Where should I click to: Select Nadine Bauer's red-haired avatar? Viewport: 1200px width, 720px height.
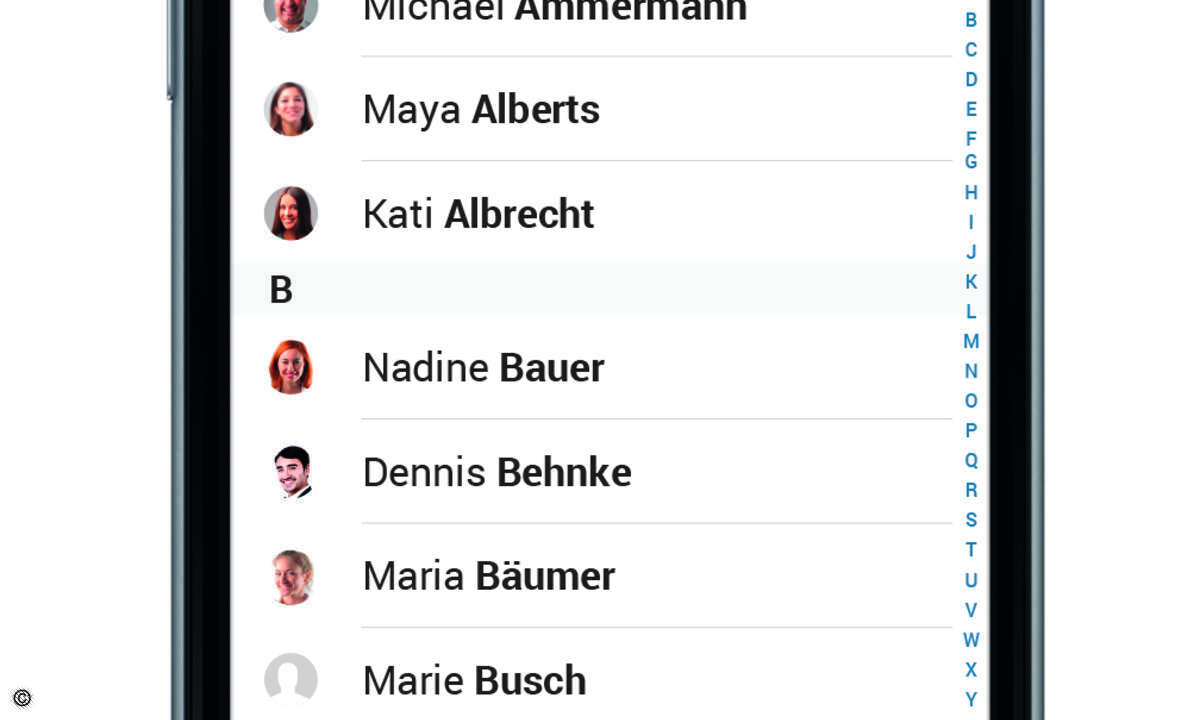(x=291, y=367)
